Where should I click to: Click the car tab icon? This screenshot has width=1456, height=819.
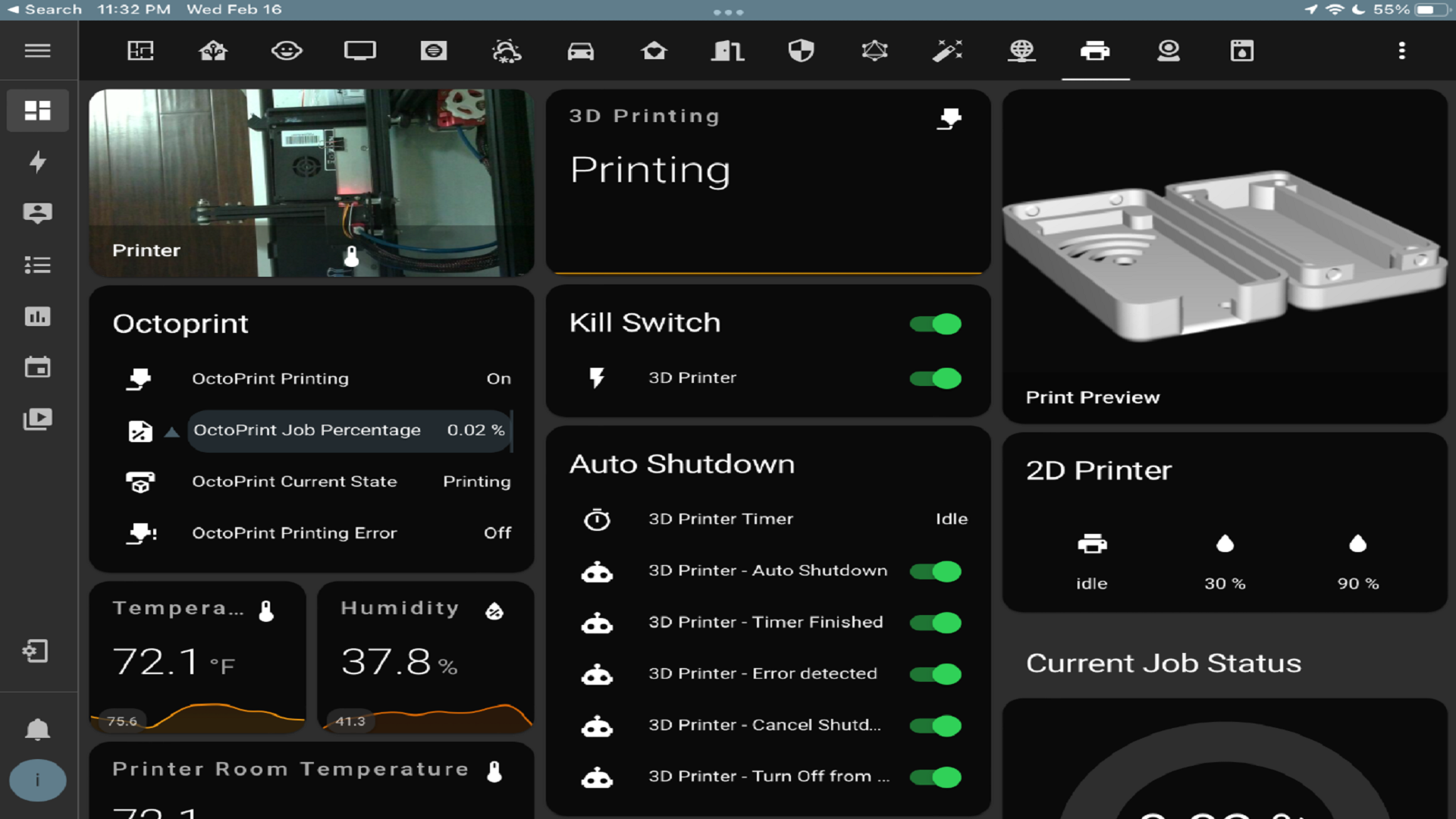click(580, 51)
